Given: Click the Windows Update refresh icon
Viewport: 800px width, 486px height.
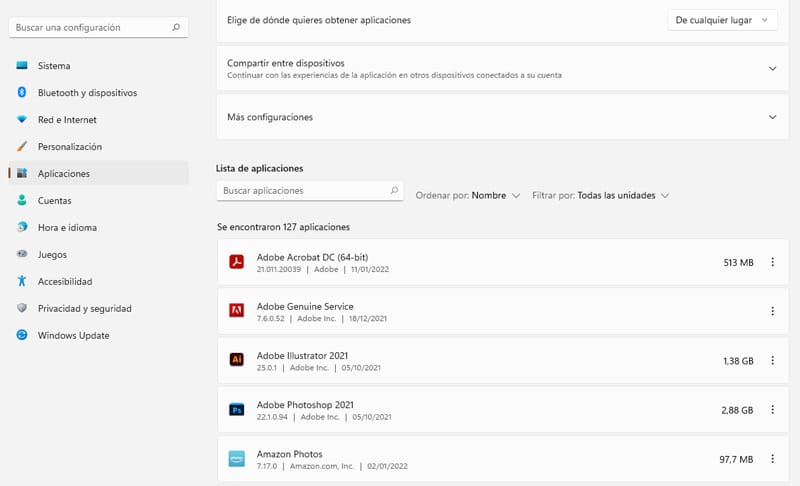Looking at the screenshot, I should pyautogui.click(x=22, y=335).
